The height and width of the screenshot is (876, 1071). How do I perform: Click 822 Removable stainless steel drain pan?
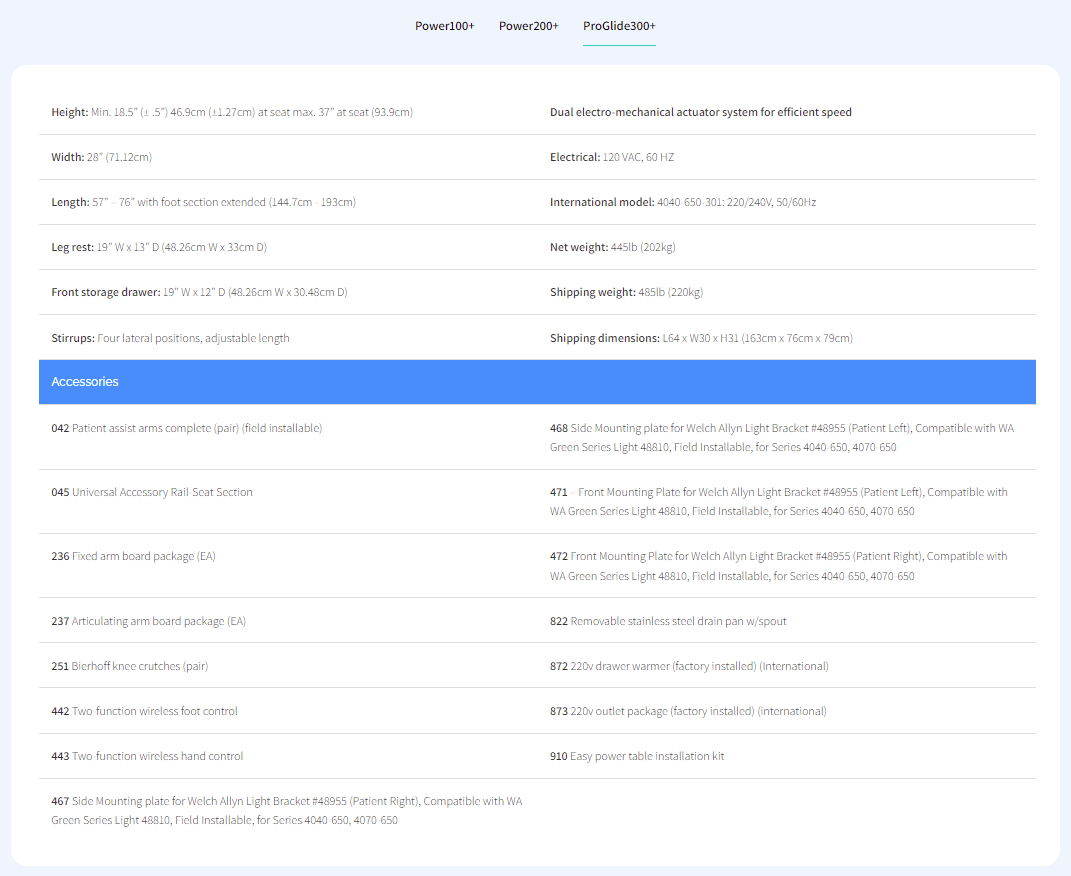[x=668, y=621]
